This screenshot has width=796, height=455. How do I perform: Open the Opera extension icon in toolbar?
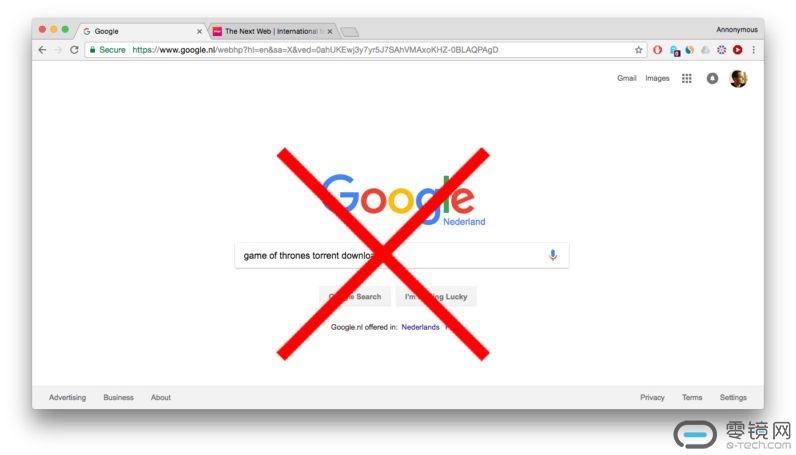point(657,50)
